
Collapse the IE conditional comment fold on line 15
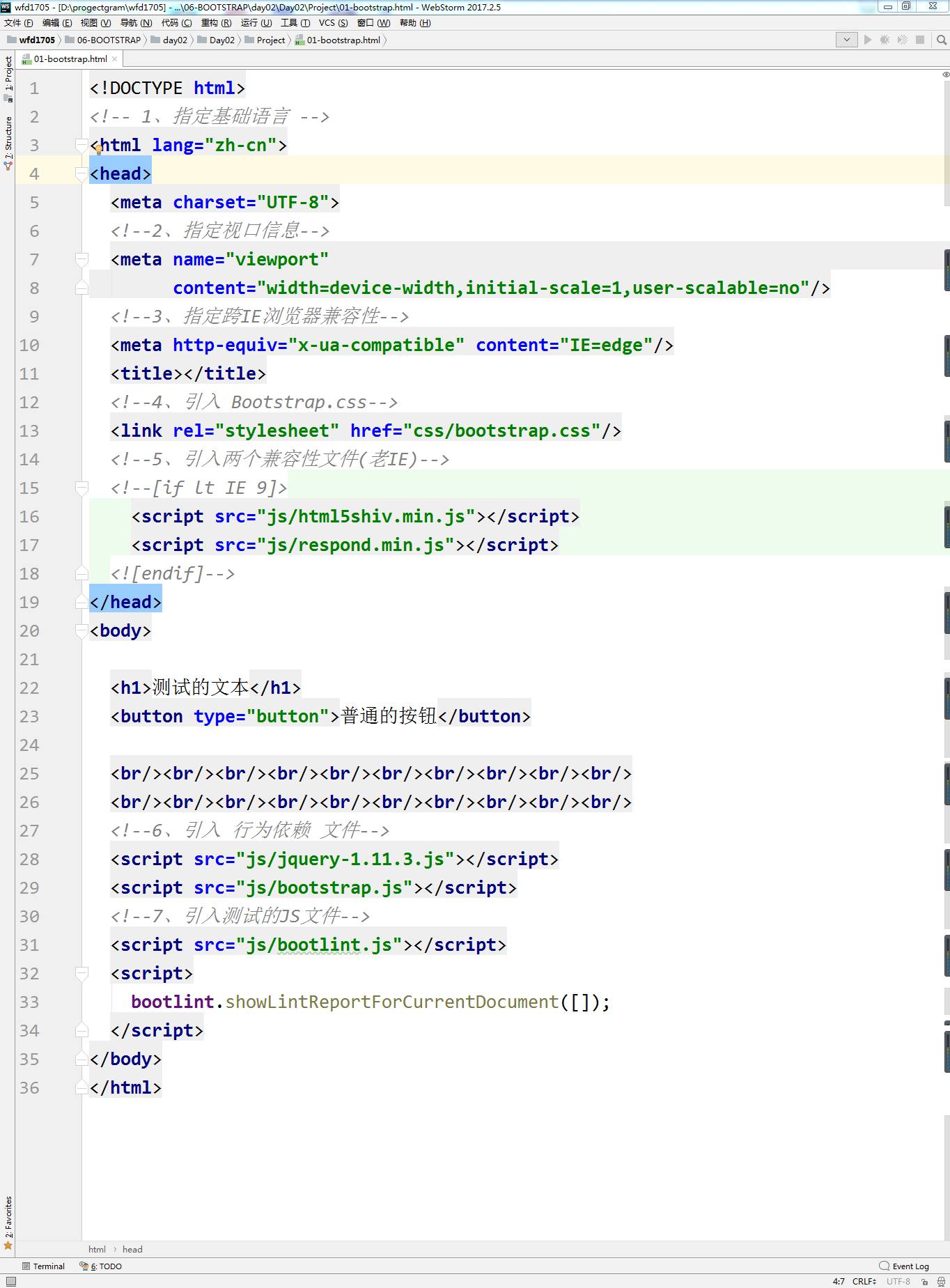click(81, 488)
